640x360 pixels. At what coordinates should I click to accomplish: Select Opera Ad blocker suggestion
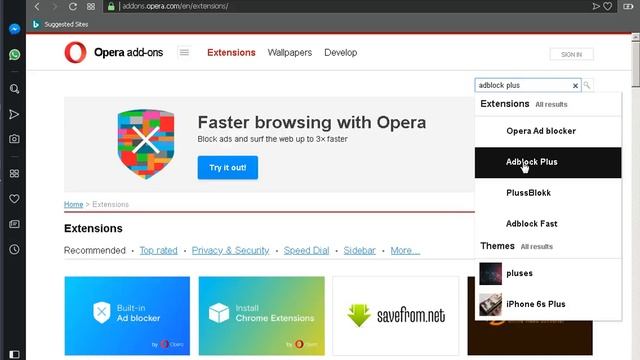(x=548, y=131)
